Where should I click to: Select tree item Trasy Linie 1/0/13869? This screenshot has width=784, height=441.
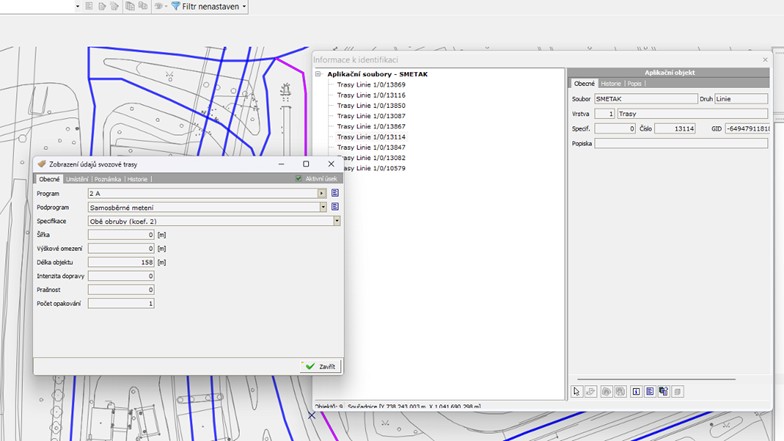[x=371, y=85]
